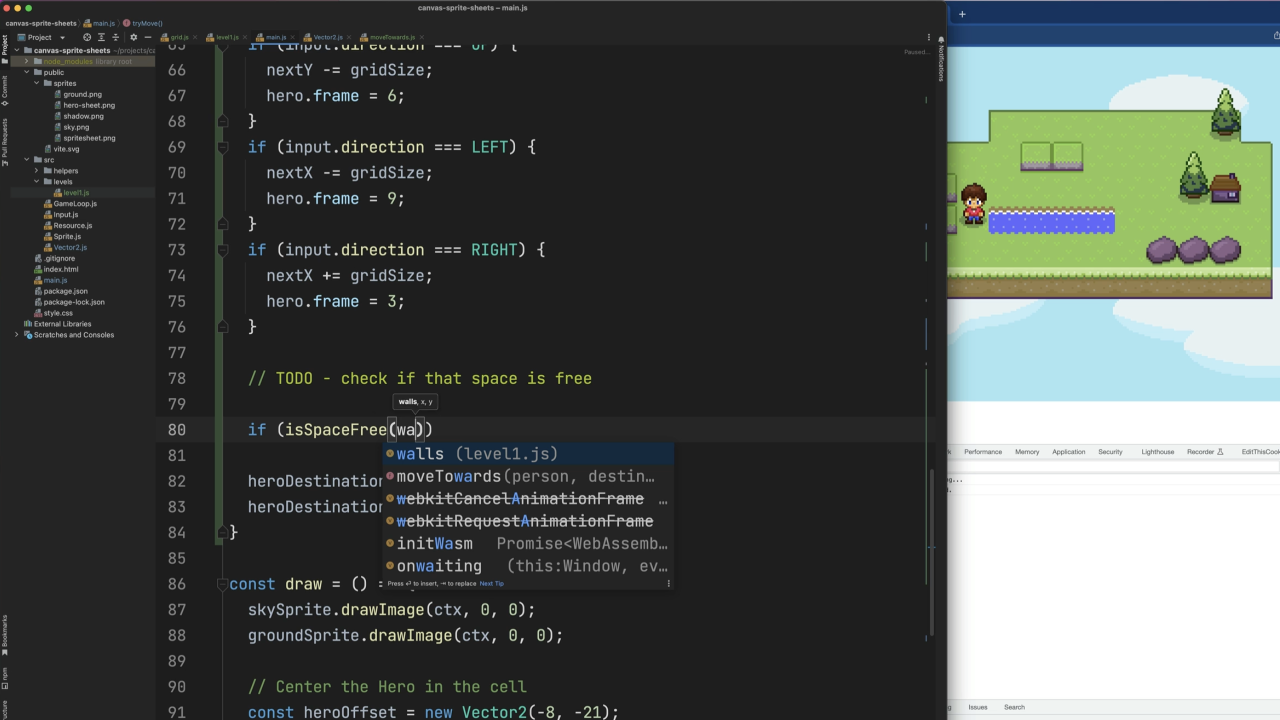Screen dimensions: 1280x720
Task: Click the editor tabs three-dot menu
Action: click(x=928, y=37)
